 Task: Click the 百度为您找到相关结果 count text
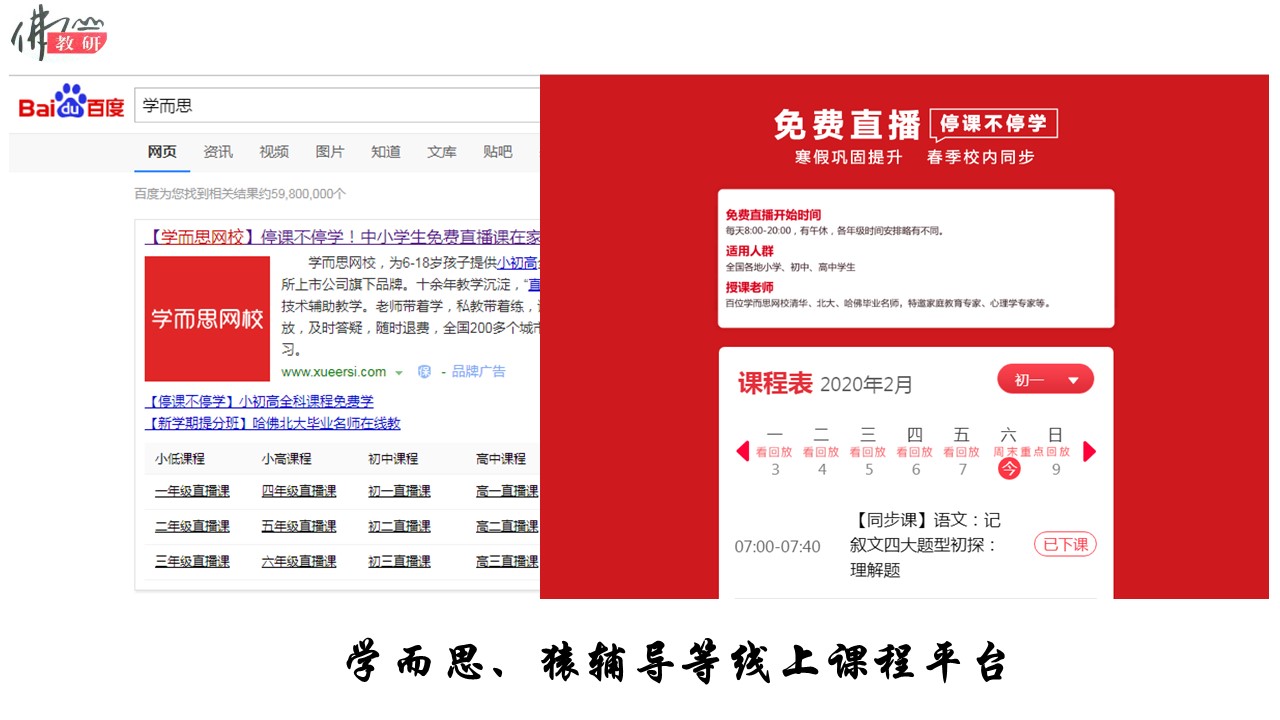click(x=241, y=194)
